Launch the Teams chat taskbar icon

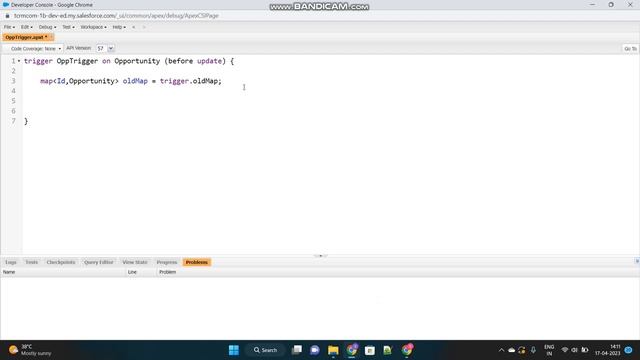(x=315, y=350)
